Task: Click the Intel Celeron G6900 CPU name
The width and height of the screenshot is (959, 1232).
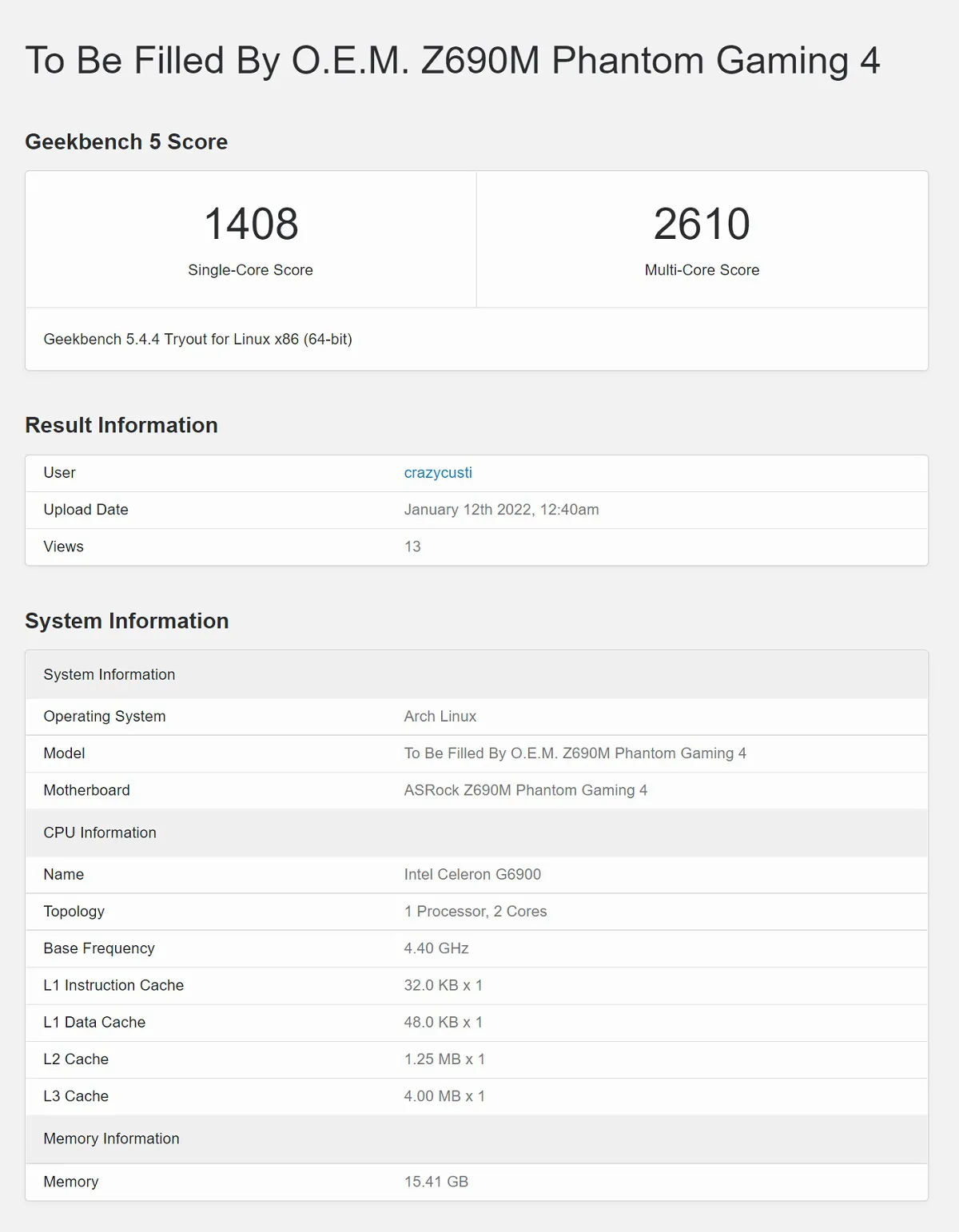Action: tap(472, 875)
